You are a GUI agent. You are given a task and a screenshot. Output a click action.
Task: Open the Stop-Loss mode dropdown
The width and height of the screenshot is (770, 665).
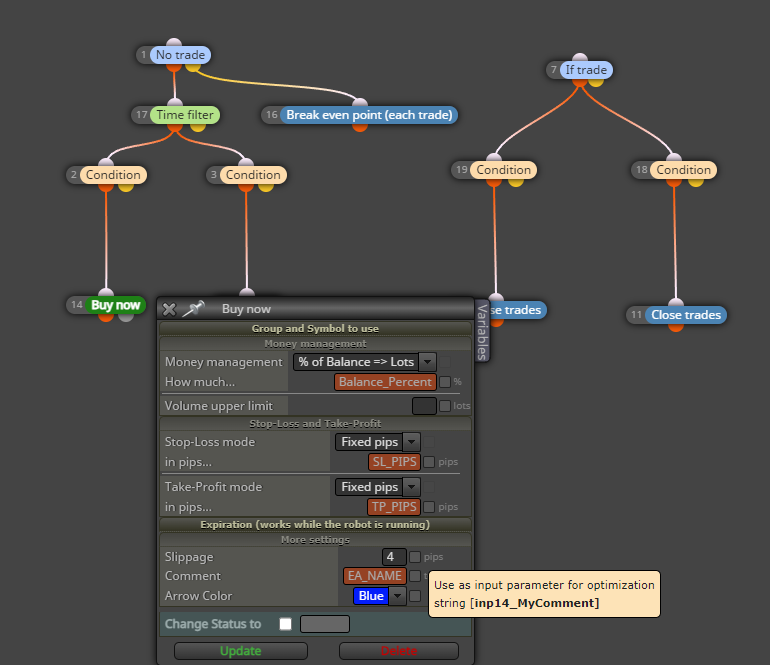pyautogui.click(x=378, y=442)
